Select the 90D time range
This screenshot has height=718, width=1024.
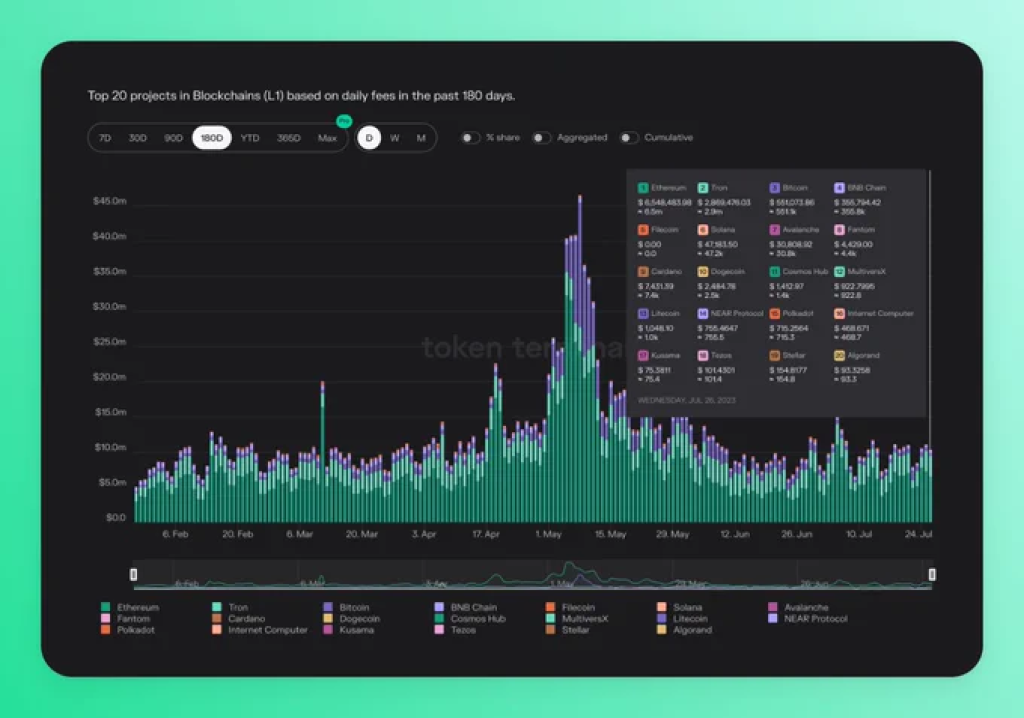(x=173, y=138)
